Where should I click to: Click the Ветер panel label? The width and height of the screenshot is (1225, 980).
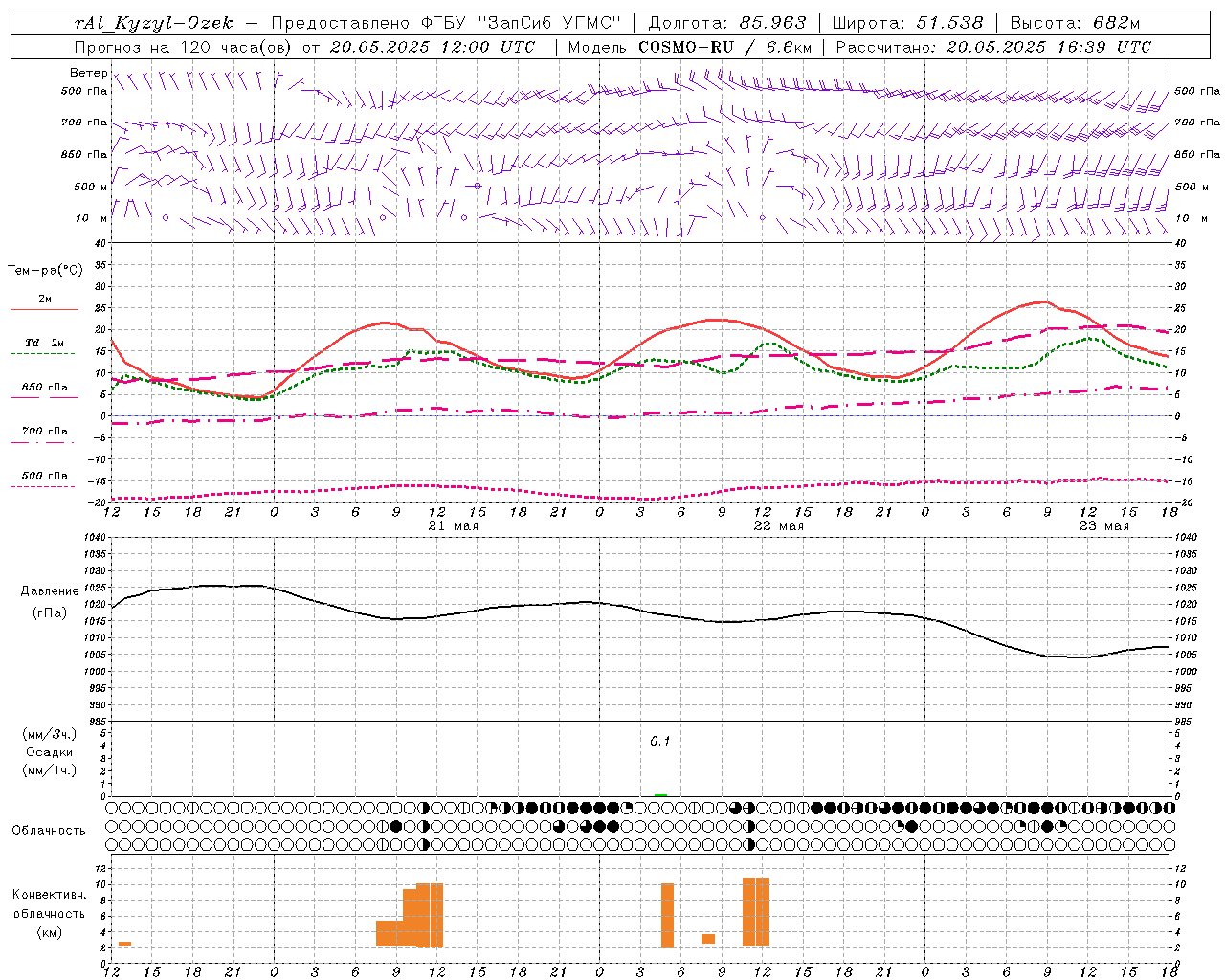(x=88, y=73)
